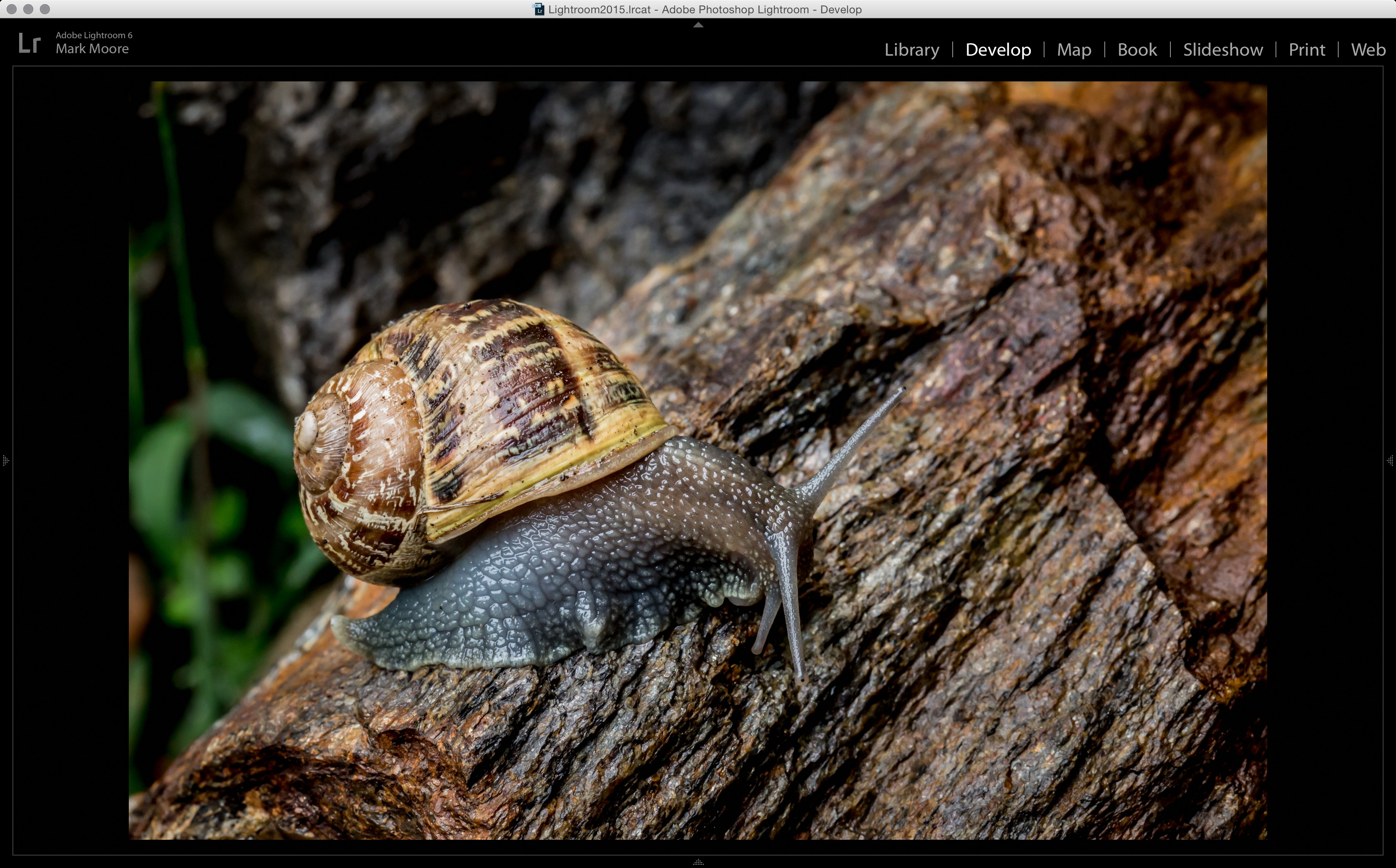Click the Adobe Lightroom 6 label

click(93, 35)
